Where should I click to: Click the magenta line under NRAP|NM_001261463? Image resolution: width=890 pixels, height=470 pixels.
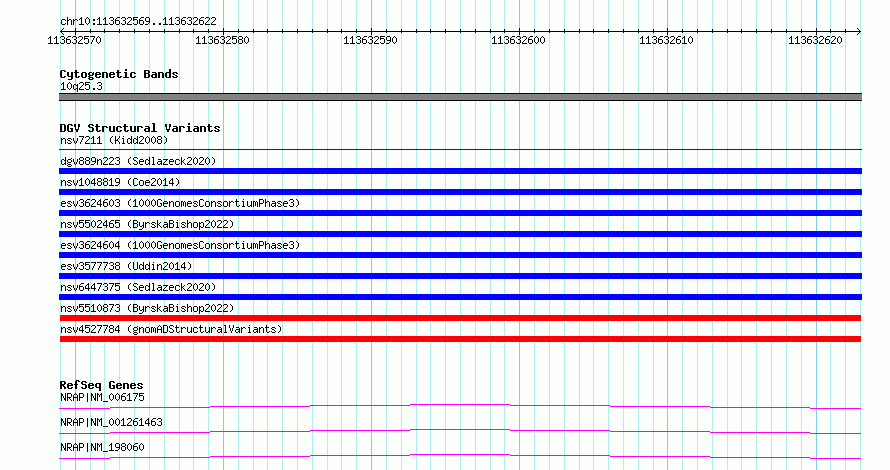[460, 431]
